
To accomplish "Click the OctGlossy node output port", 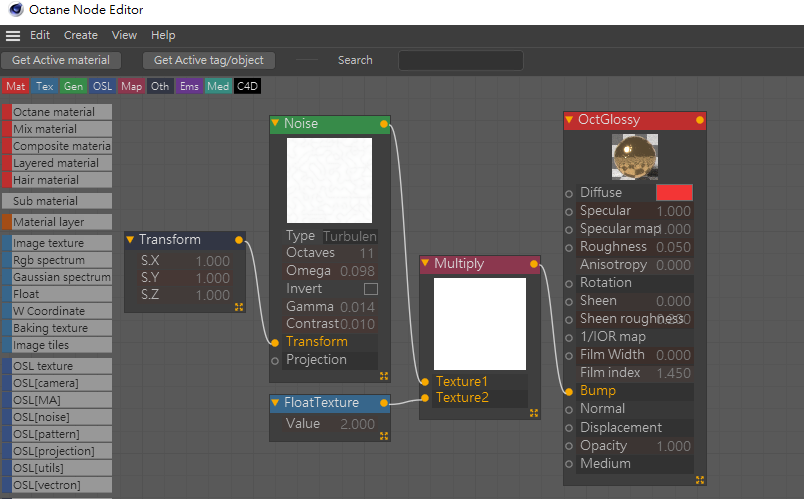I will coord(700,120).
